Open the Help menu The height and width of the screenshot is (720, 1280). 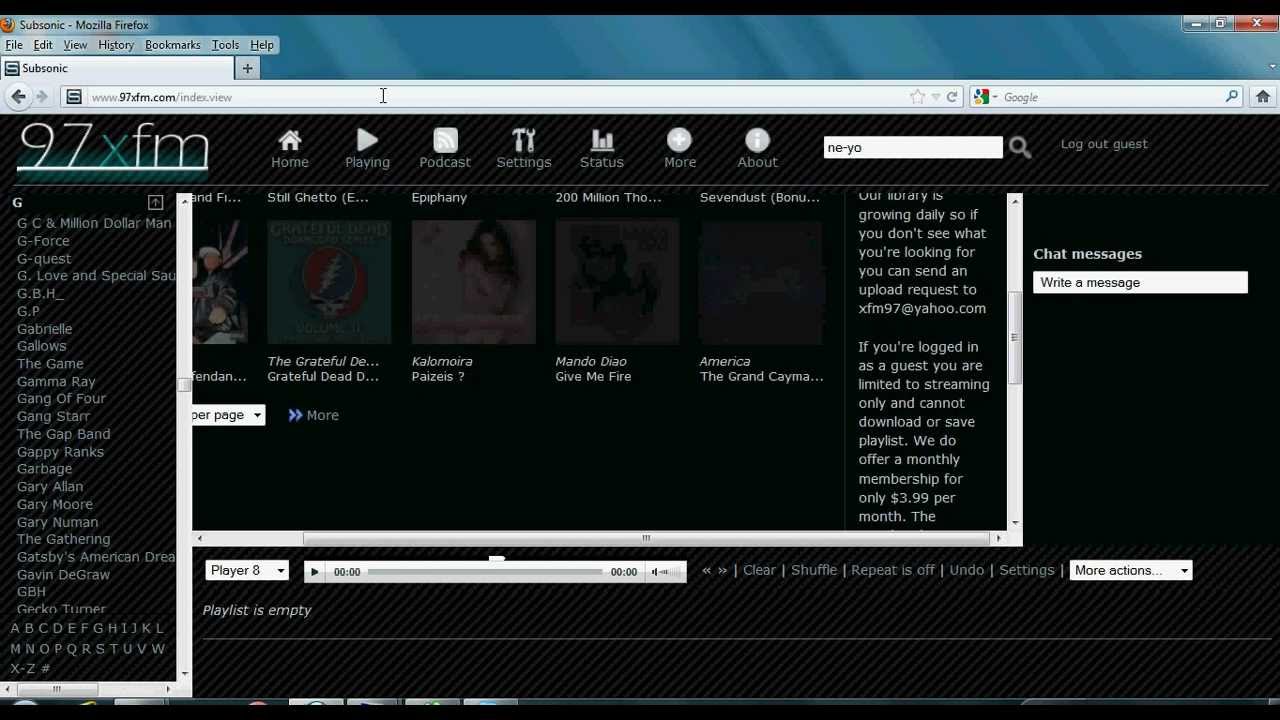tap(262, 45)
